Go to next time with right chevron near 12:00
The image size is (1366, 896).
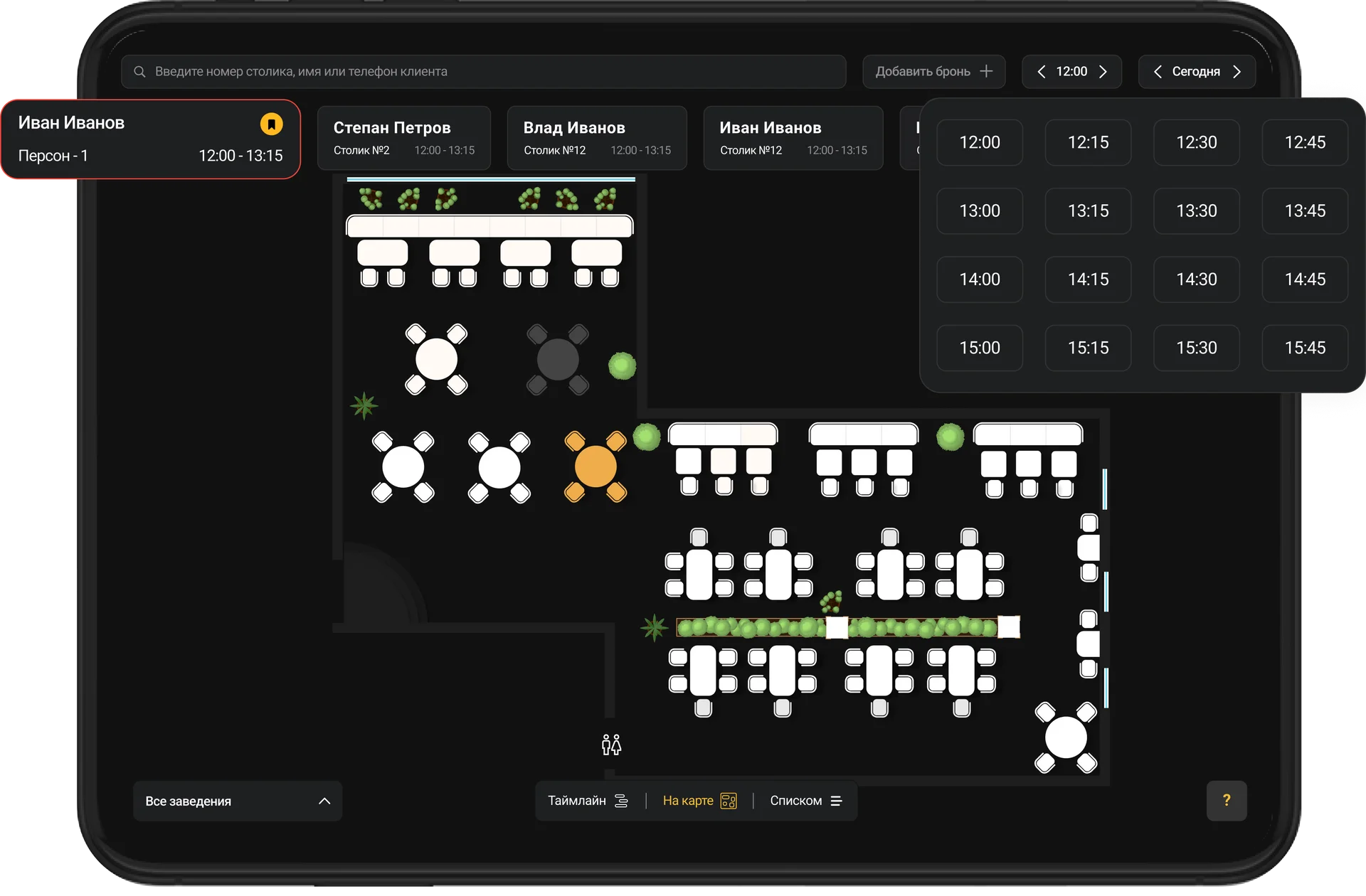[x=1103, y=72]
